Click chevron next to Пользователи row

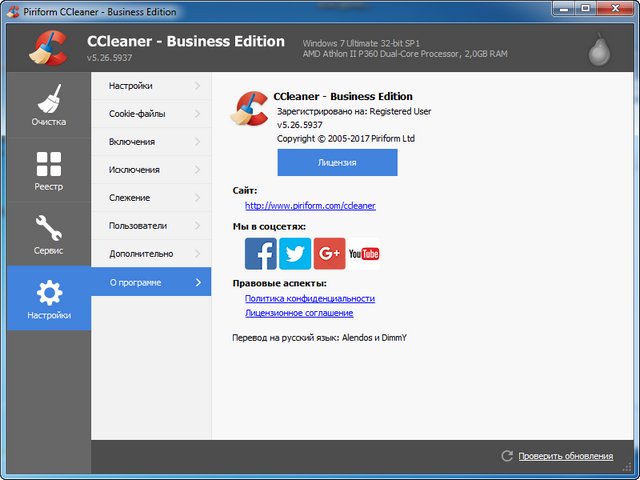(x=198, y=225)
